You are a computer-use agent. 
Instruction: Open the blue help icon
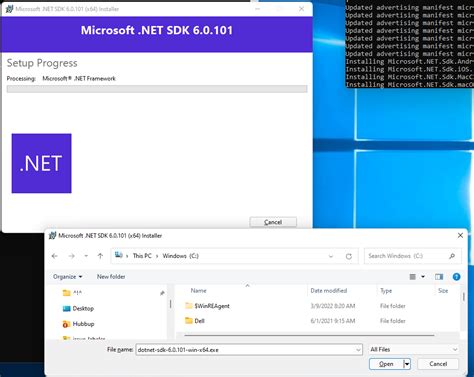point(456,277)
